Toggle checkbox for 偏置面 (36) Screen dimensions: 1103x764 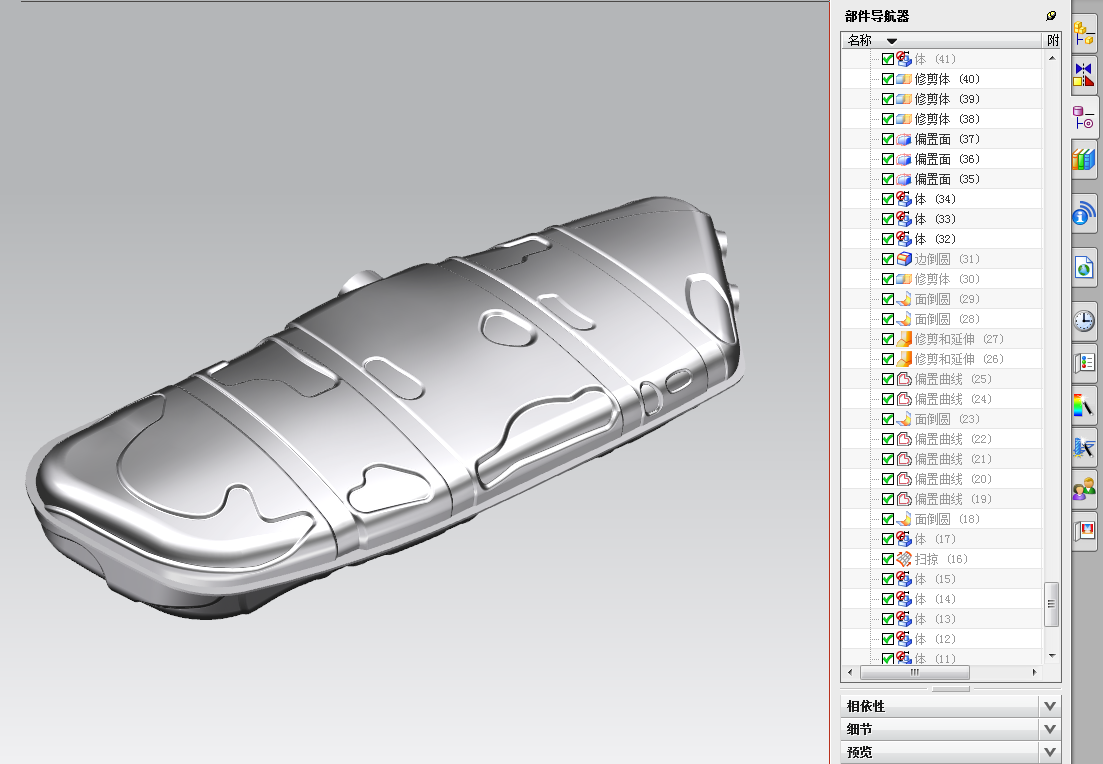[888, 159]
